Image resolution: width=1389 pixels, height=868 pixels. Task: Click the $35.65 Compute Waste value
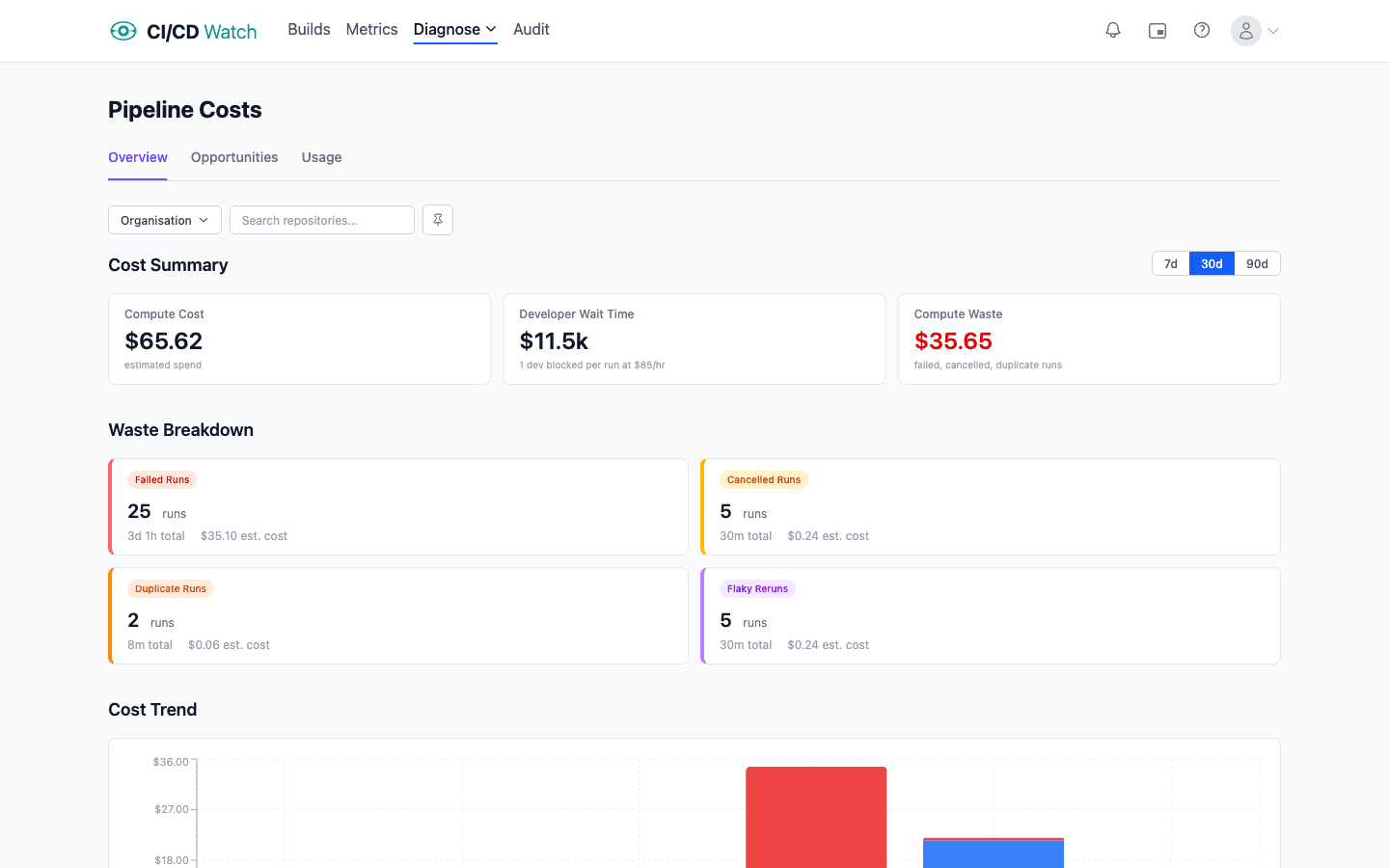[953, 340]
